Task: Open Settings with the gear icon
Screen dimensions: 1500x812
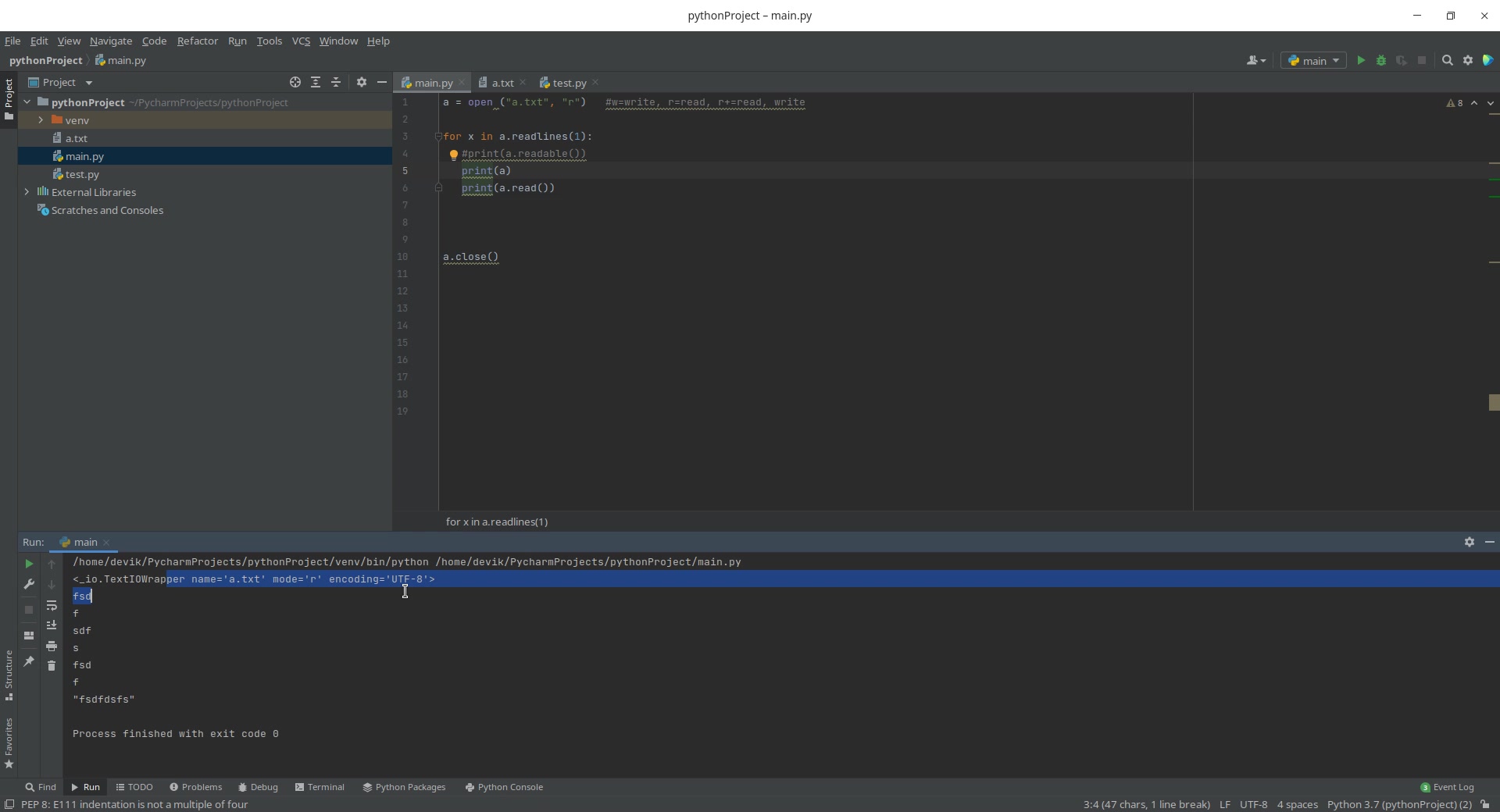Action: [x=1467, y=60]
